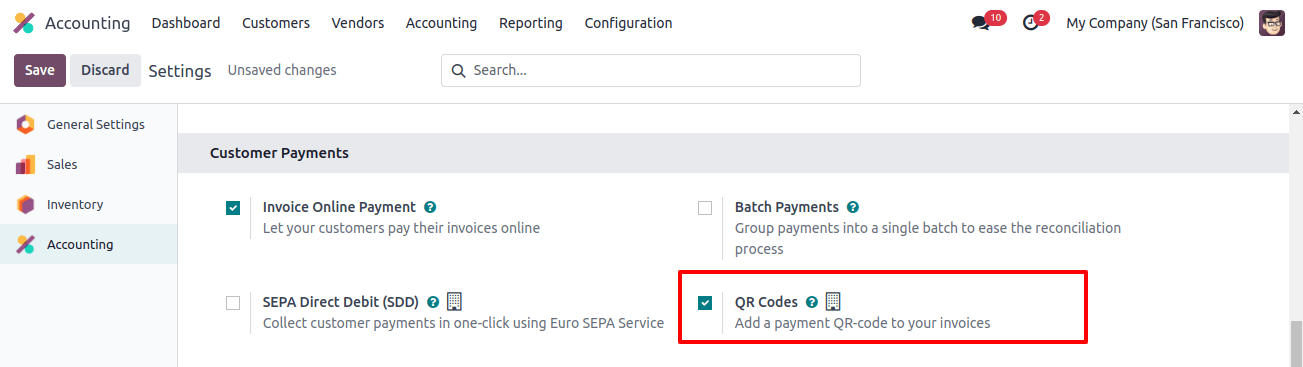Screen dimensions: 1303x367
Task: Click the SEPA Direct Debit (SDD) label
Action: click(341, 302)
